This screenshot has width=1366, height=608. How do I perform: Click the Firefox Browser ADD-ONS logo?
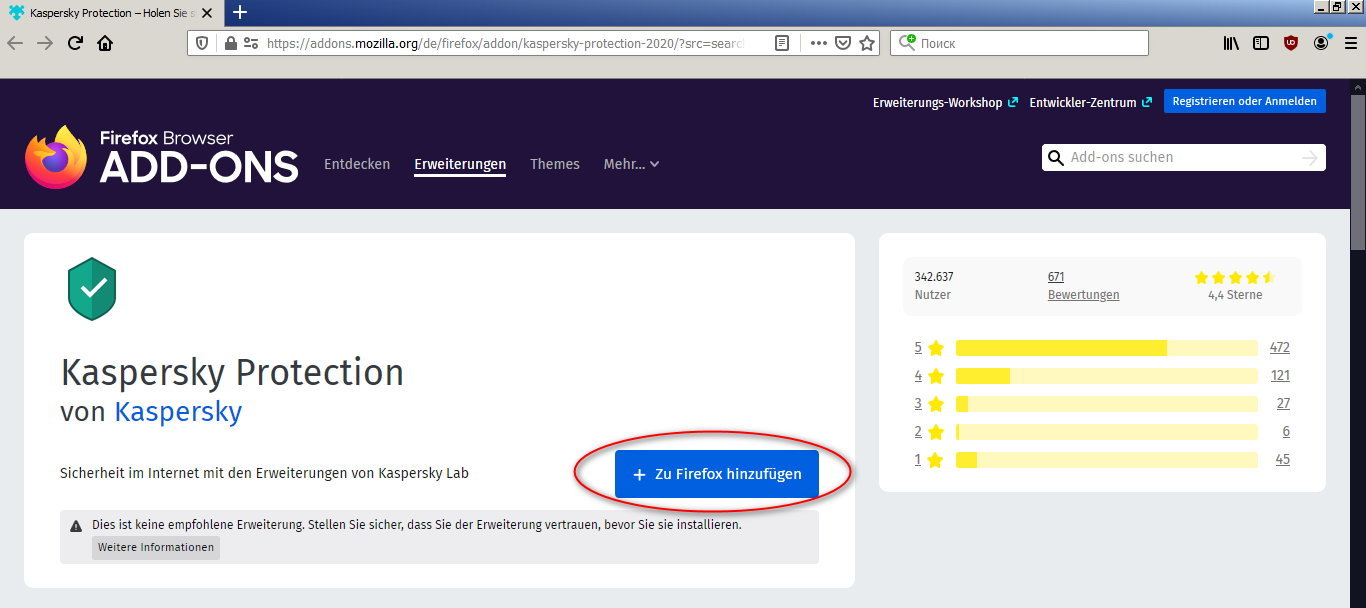[x=162, y=157]
